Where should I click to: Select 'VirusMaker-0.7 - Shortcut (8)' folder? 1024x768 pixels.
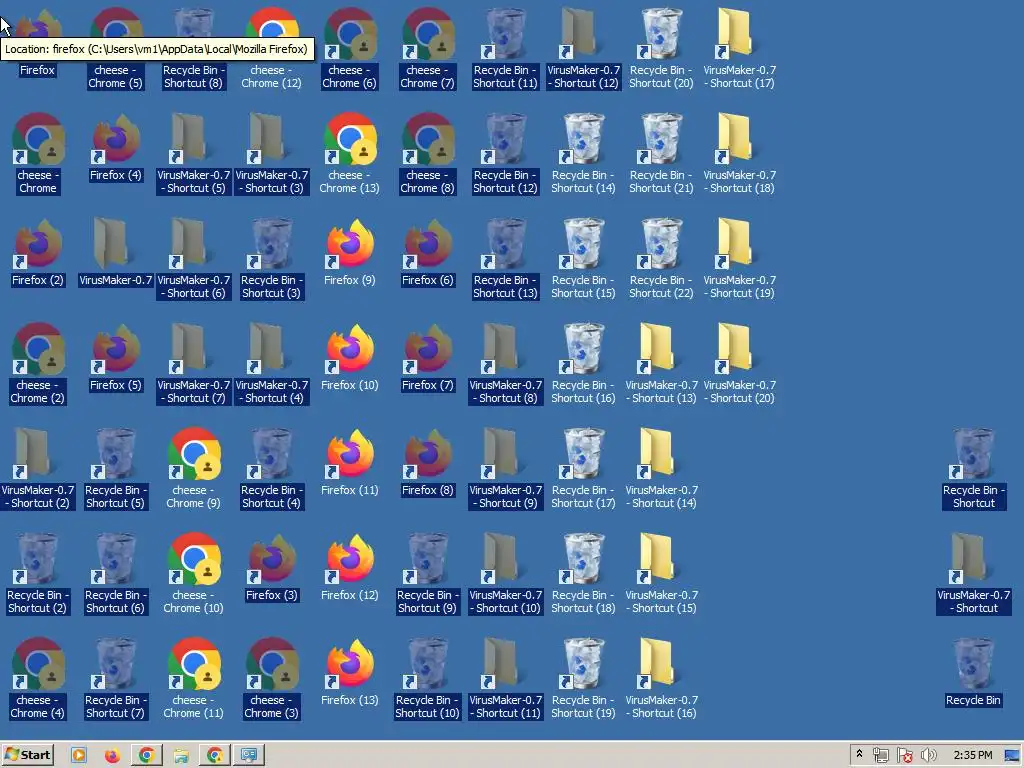[x=505, y=364]
